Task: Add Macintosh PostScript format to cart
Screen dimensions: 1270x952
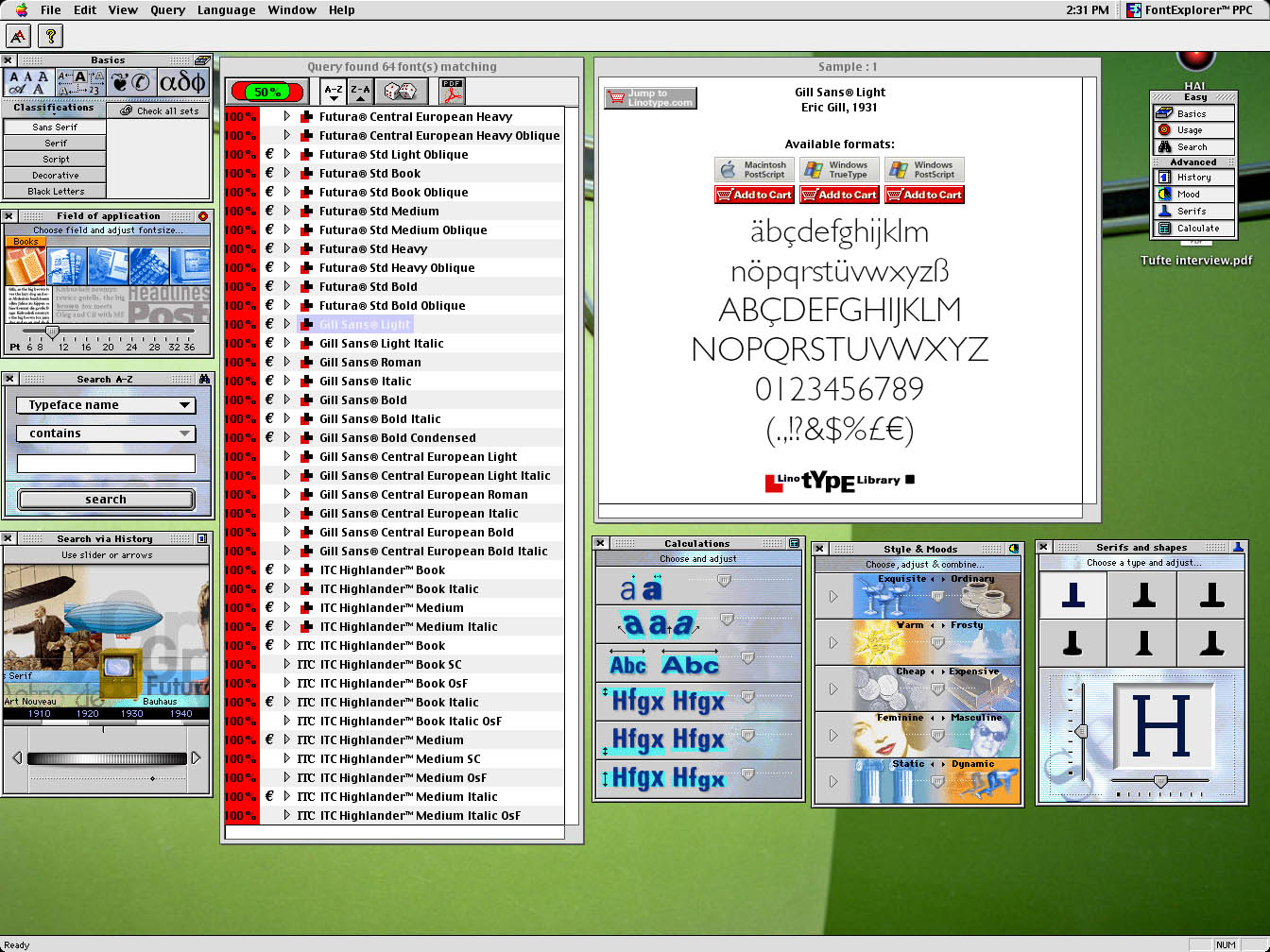Action: point(753,195)
